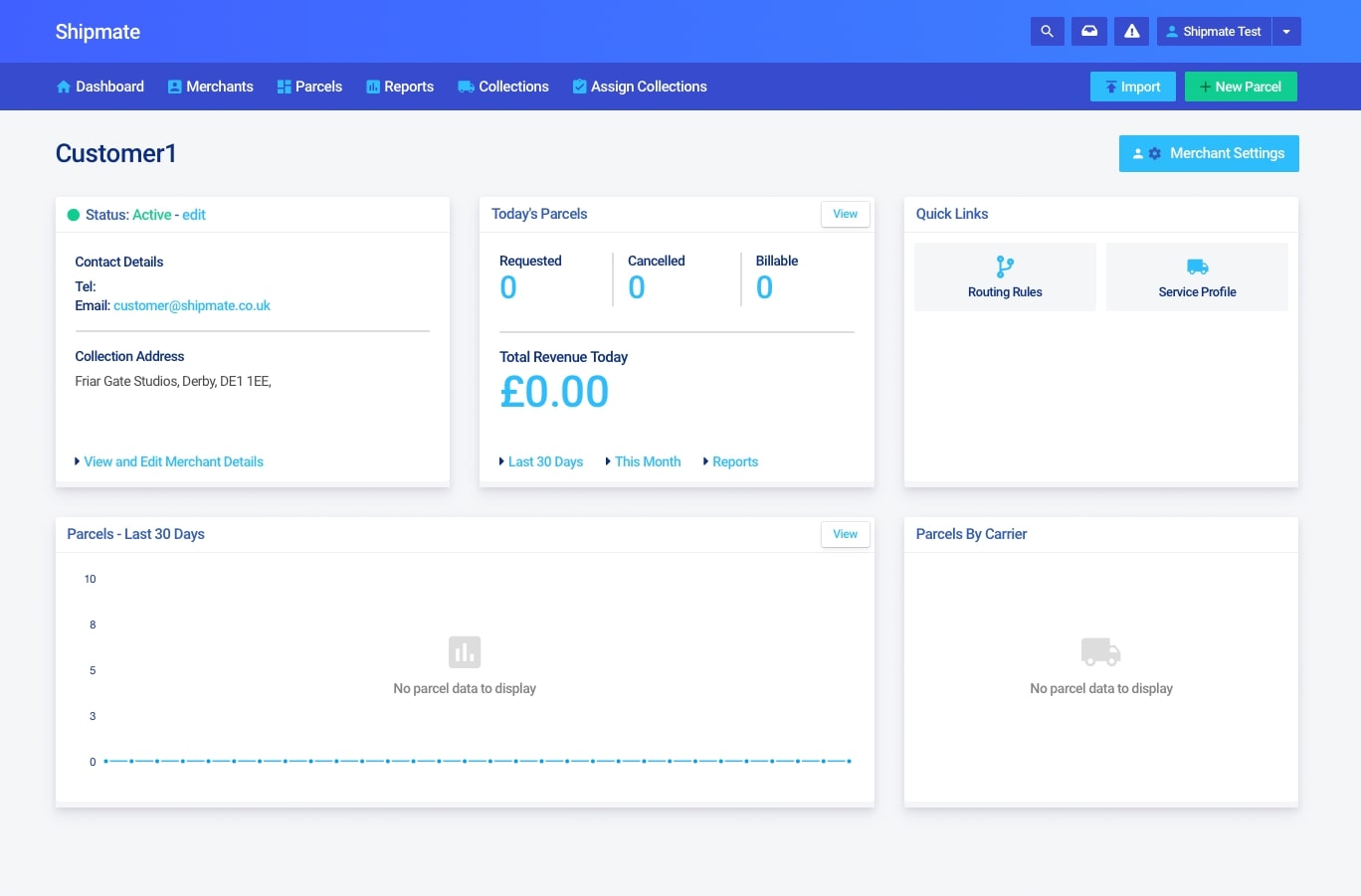Click the bar chart placeholder icon
This screenshot has width=1361, height=896.
pyautogui.click(x=465, y=652)
